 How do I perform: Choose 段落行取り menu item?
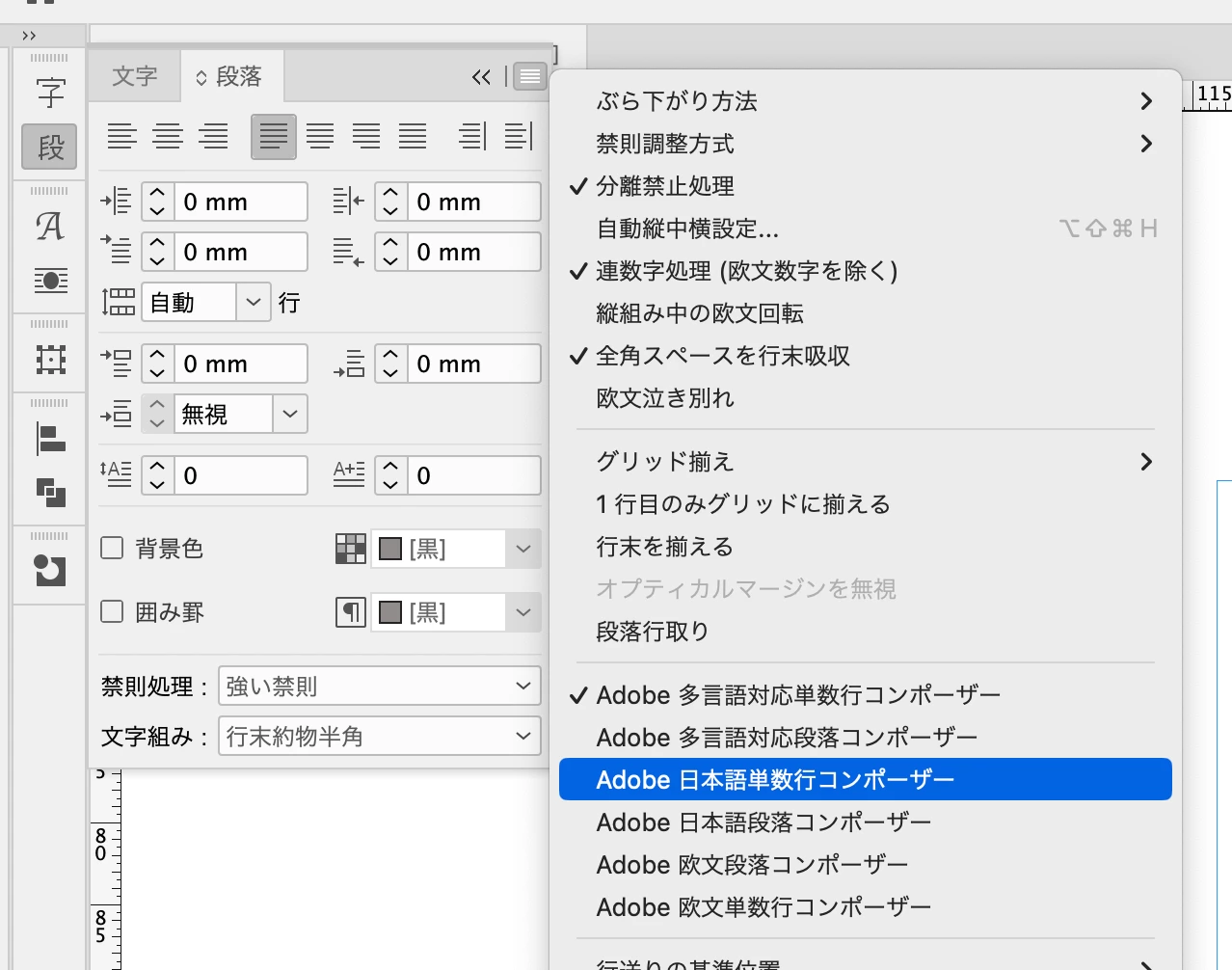pos(866,632)
